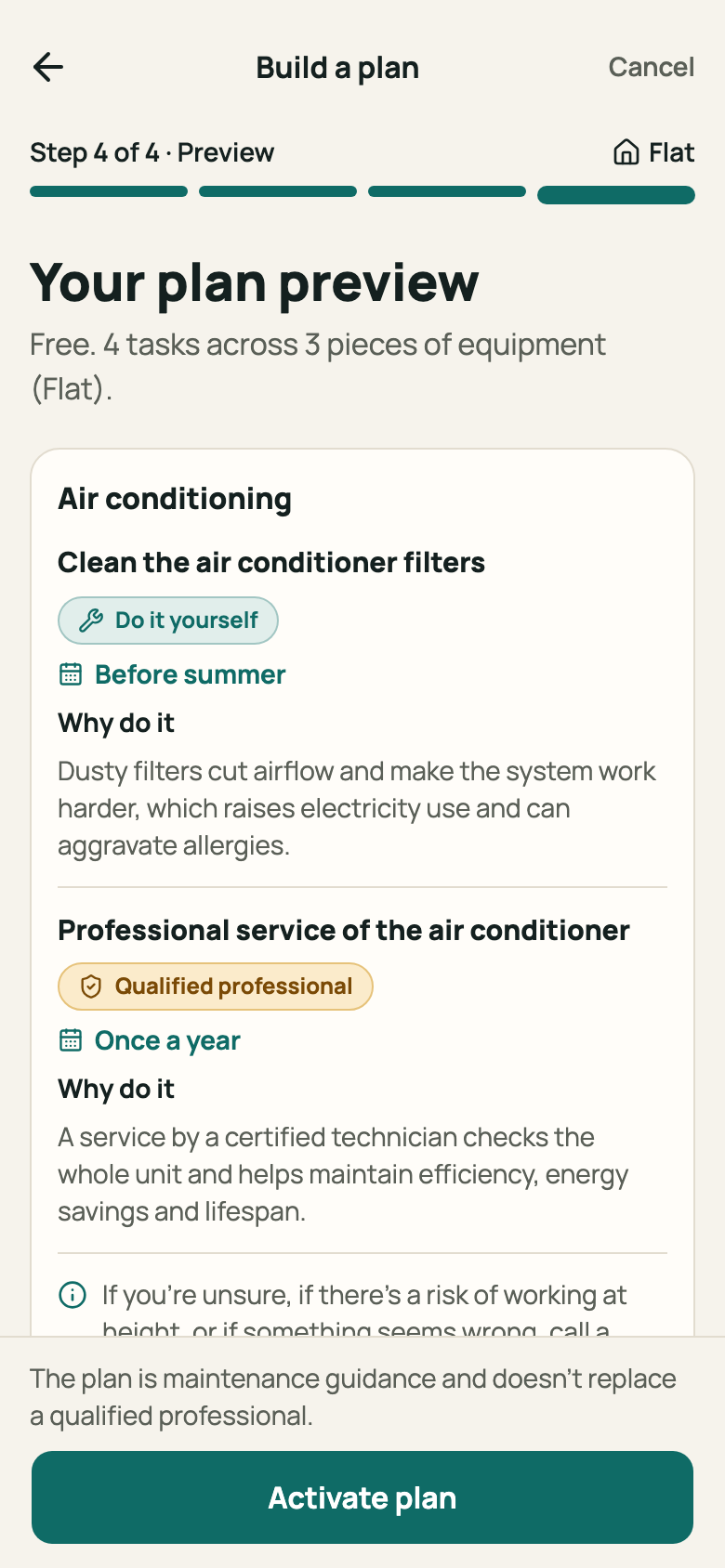Click the calendar icon next to Before summer

[x=71, y=674]
